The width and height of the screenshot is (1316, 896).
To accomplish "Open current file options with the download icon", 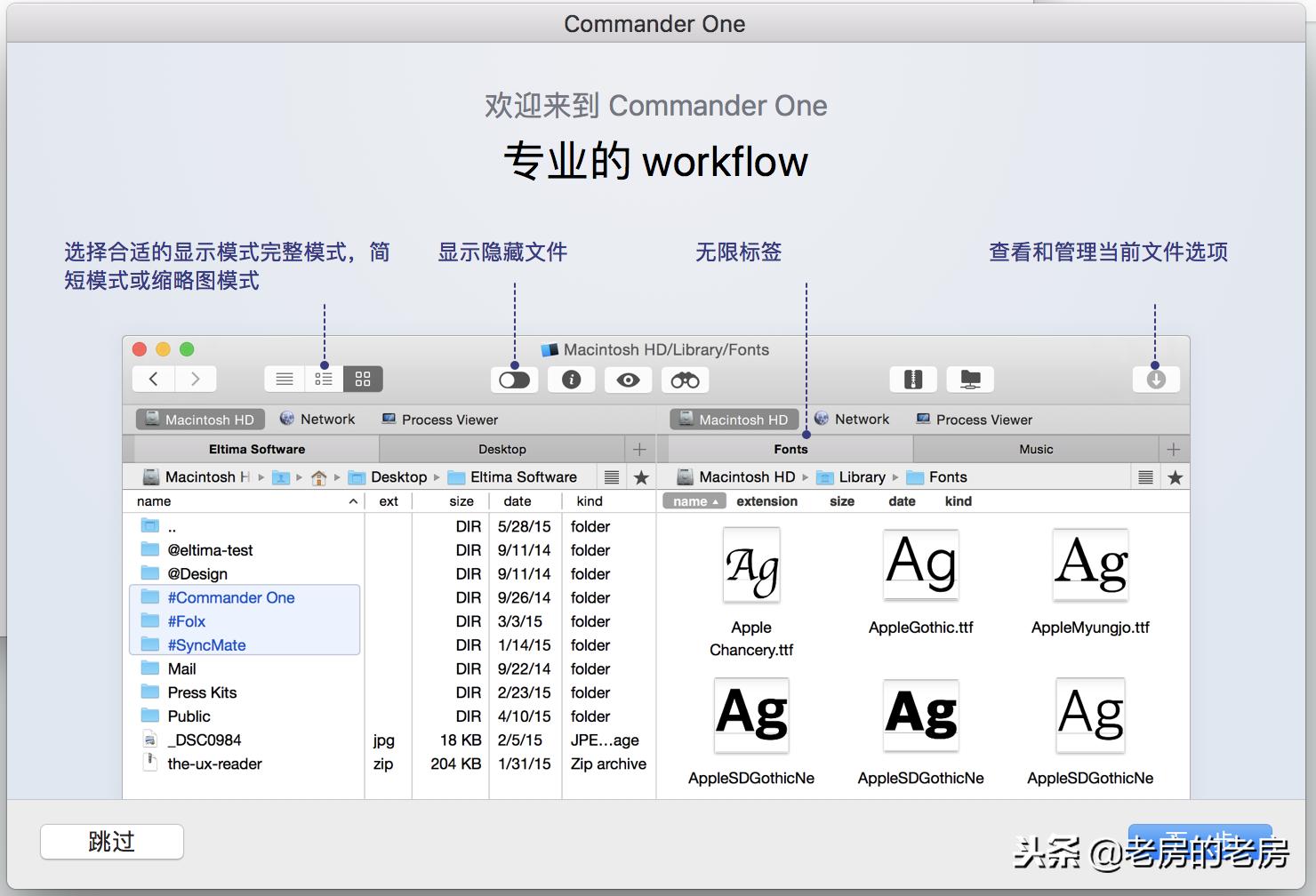I will [1154, 380].
